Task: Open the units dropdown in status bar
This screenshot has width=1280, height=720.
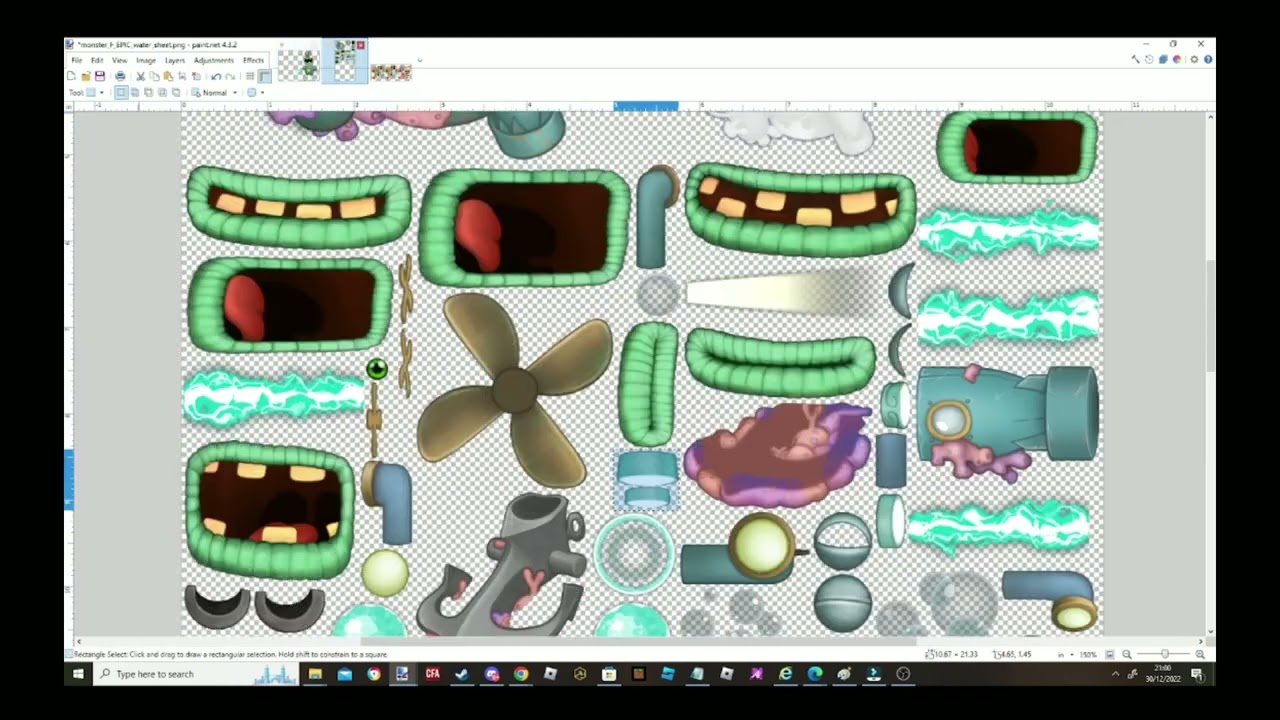Action: pos(1066,654)
